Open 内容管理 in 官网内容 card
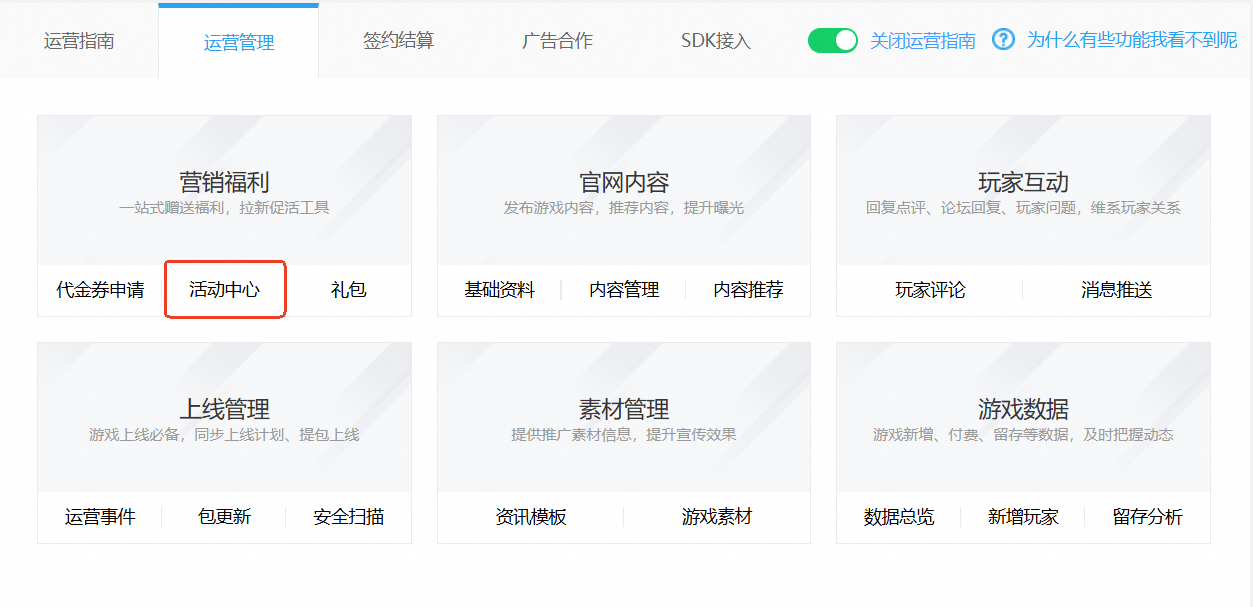 tap(624, 290)
